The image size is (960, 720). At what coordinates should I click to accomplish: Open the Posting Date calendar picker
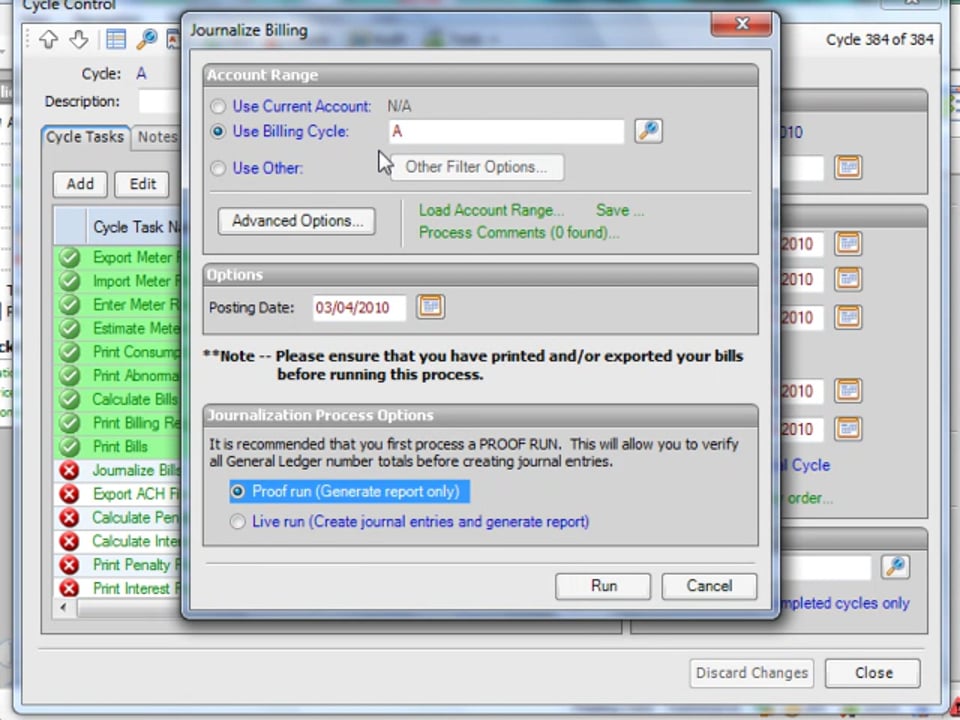tap(430, 306)
